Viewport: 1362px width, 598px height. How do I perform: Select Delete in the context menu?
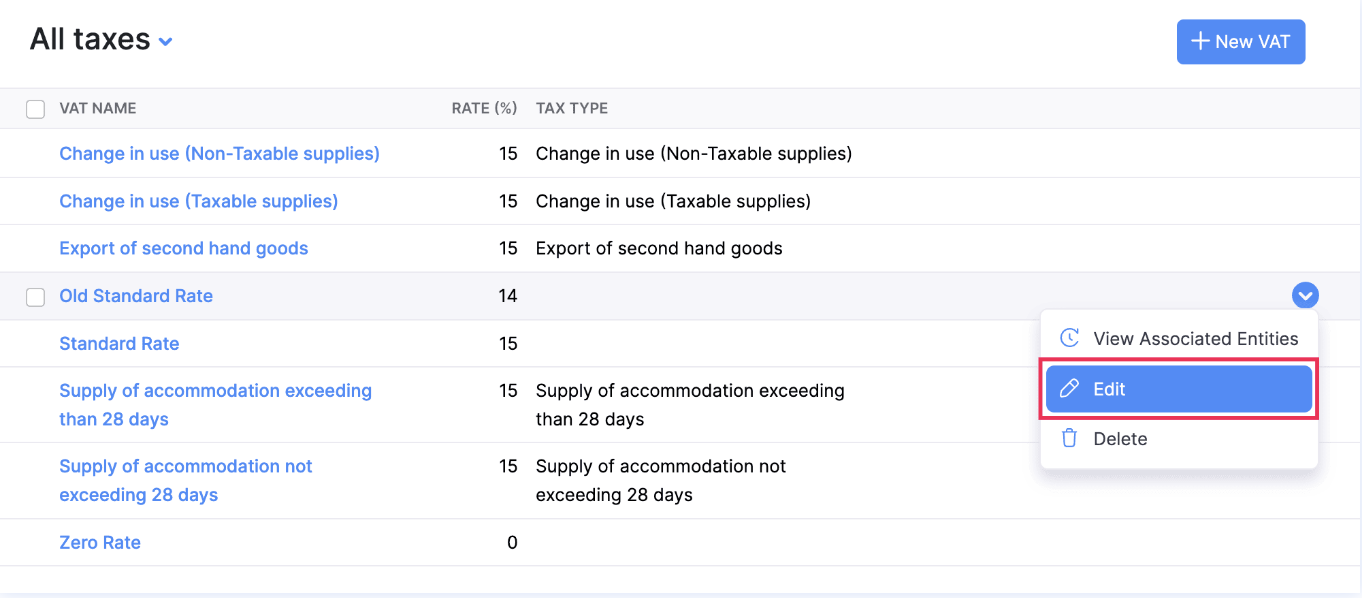(x=1120, y=439)
